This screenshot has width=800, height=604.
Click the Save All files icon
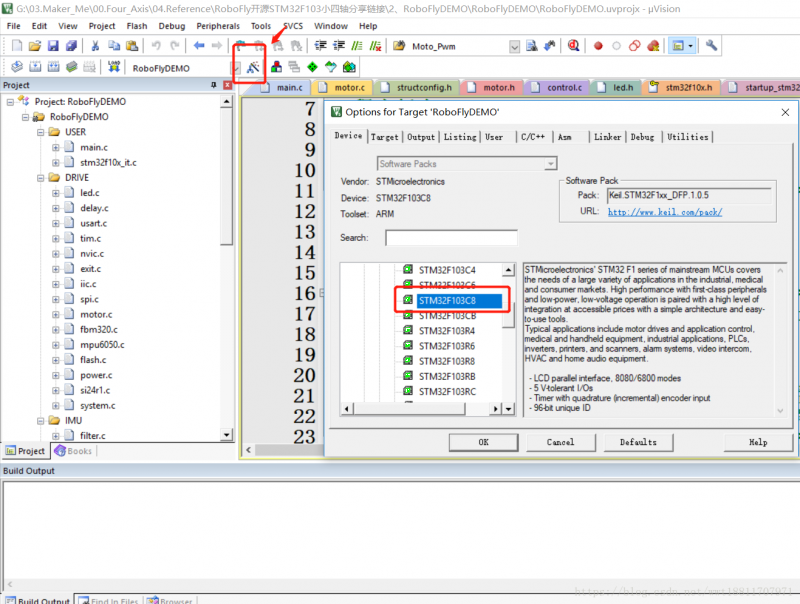(x=70, y=46)
